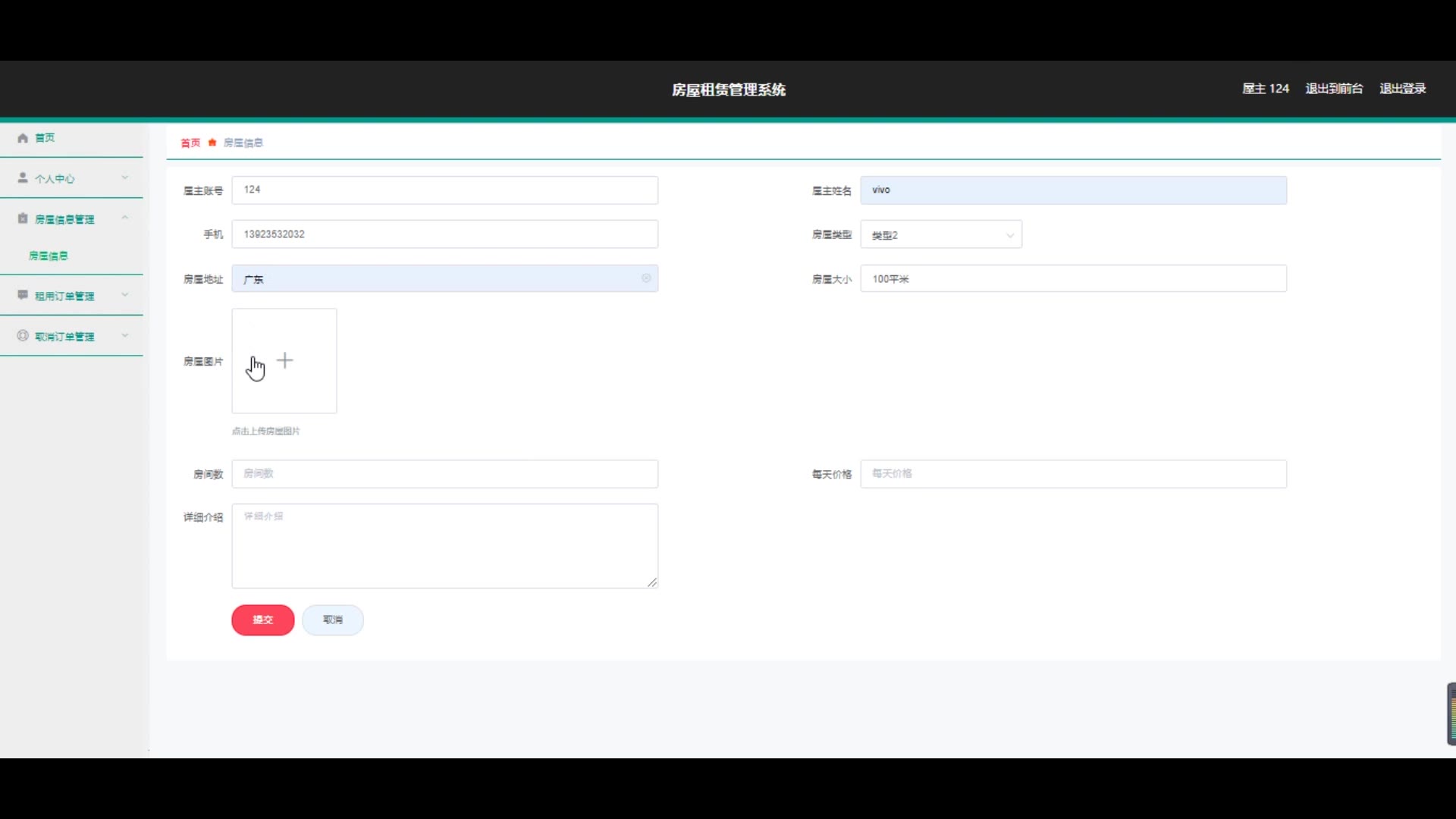
Task: Expand the 个人中心 menu chevron
Action: pos(125,177)
